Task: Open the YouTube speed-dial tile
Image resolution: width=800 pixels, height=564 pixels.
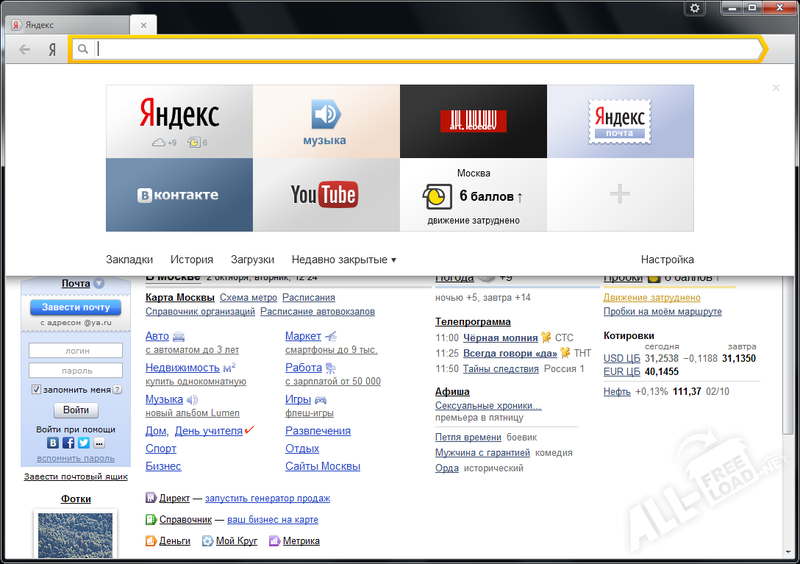Action: coord(326,194)
